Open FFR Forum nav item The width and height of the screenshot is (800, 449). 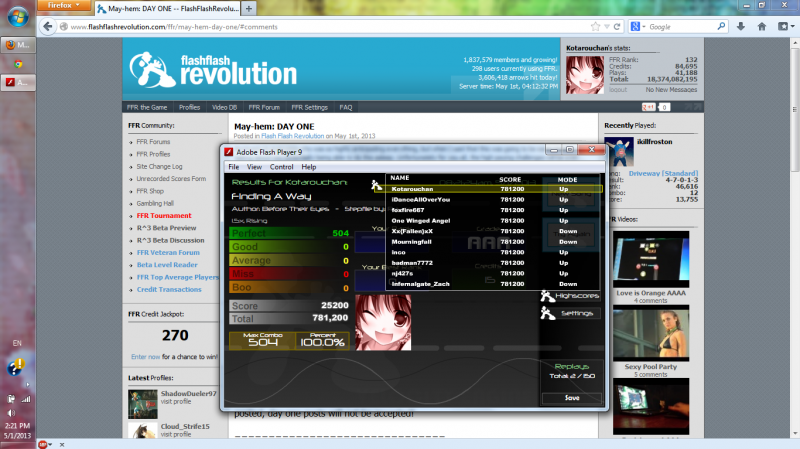(x=264, y=107)
